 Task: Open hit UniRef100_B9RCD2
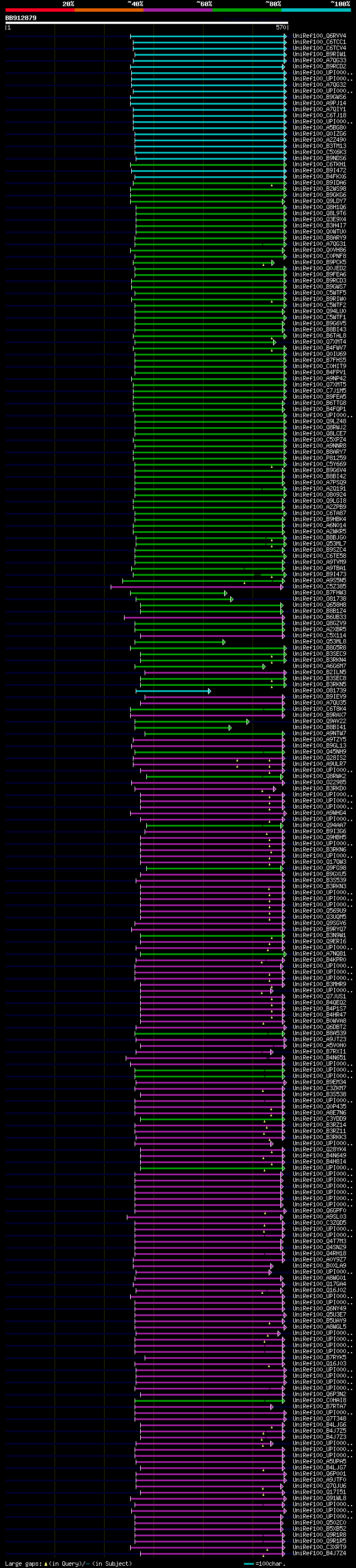[x=319, y=66]
